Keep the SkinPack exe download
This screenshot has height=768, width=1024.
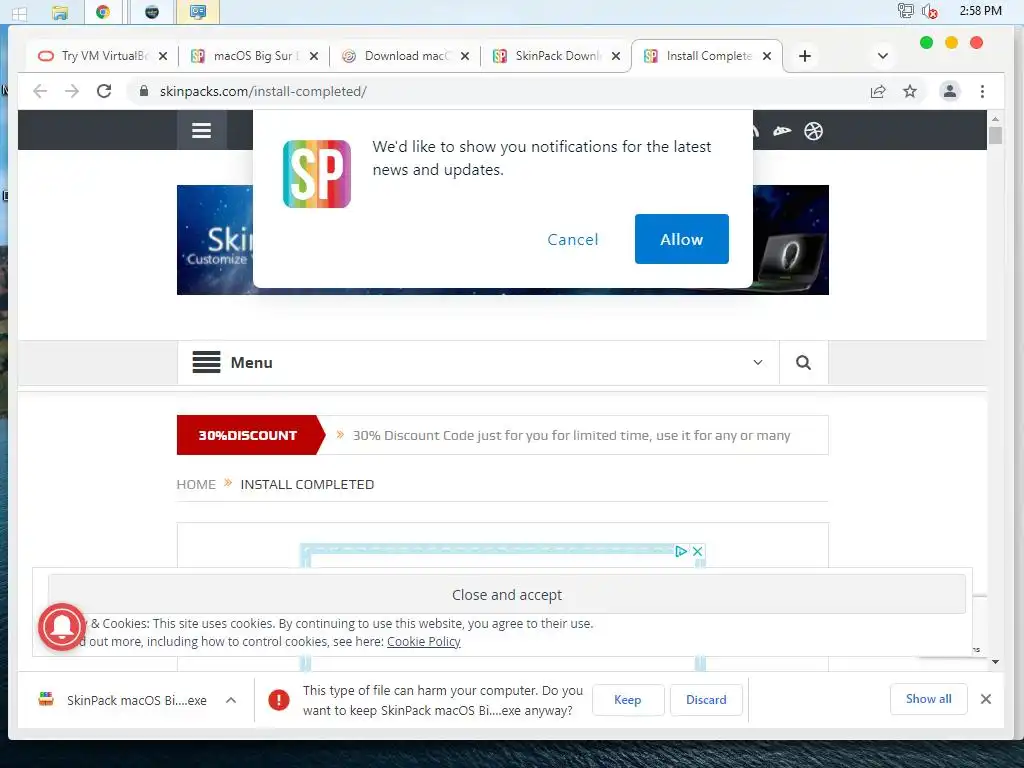pyautogui.click(x=628, y=699)
